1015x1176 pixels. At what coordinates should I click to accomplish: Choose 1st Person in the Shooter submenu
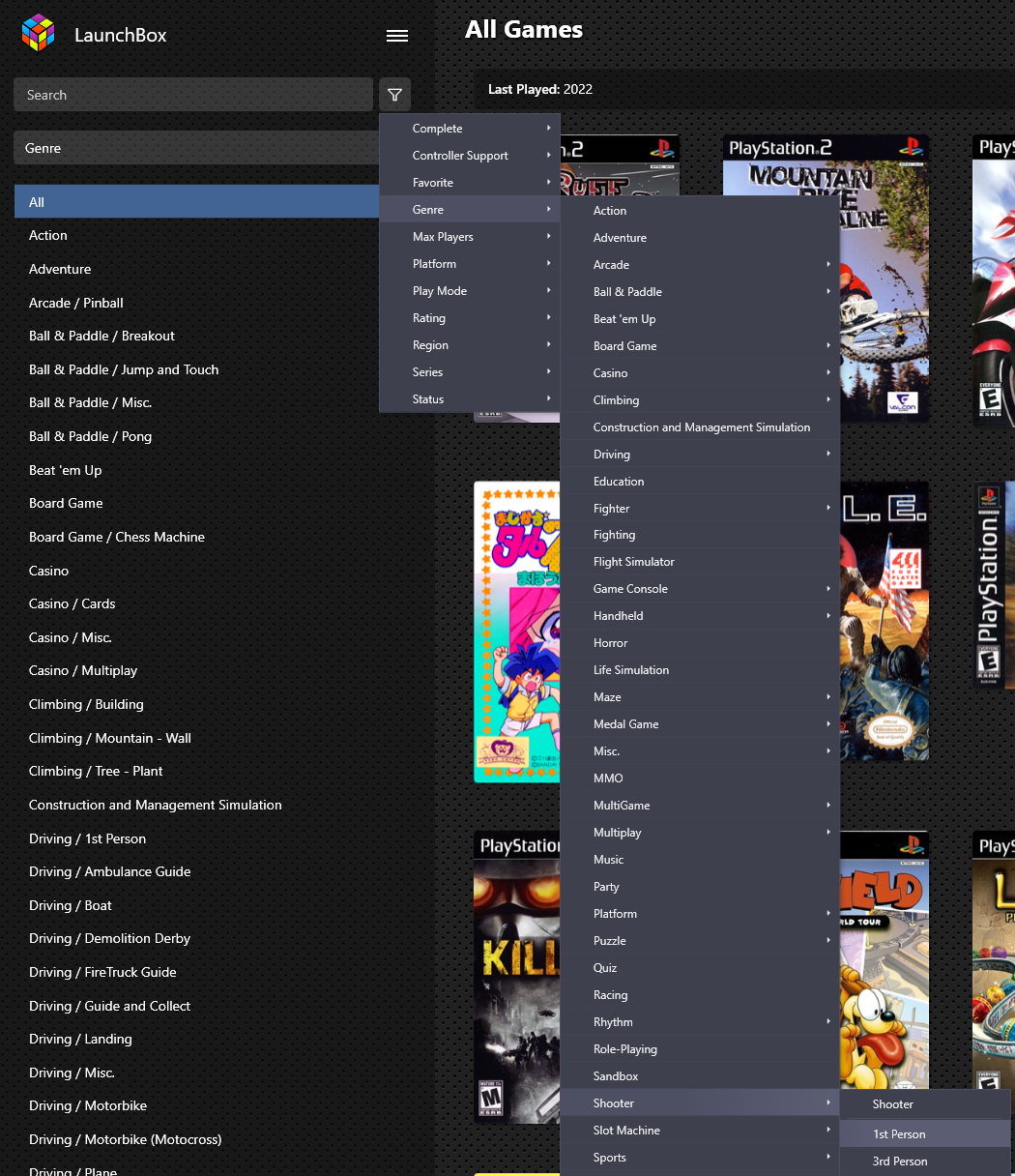click(925, 1134)
